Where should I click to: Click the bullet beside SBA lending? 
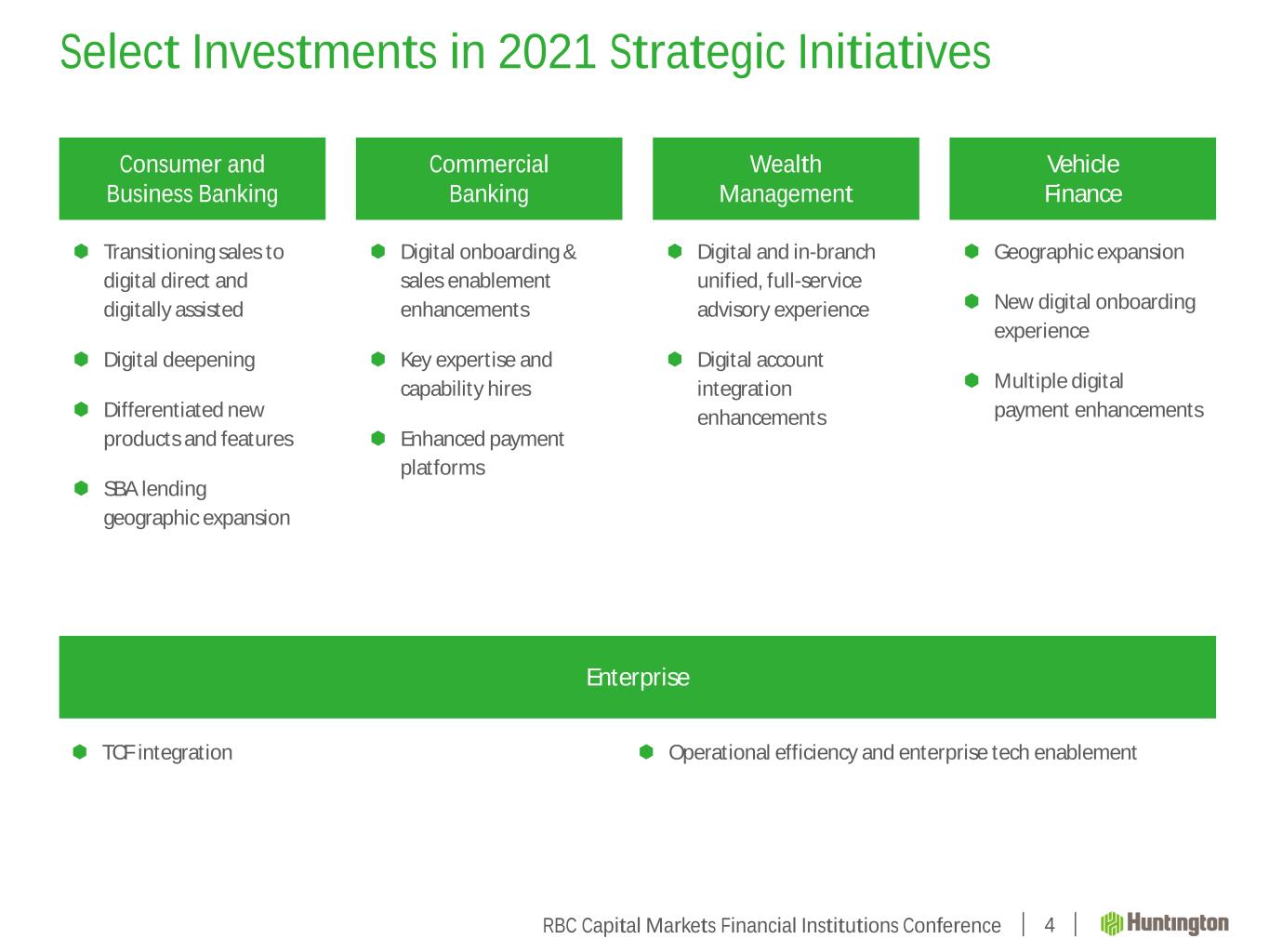[x=82, y=488]
